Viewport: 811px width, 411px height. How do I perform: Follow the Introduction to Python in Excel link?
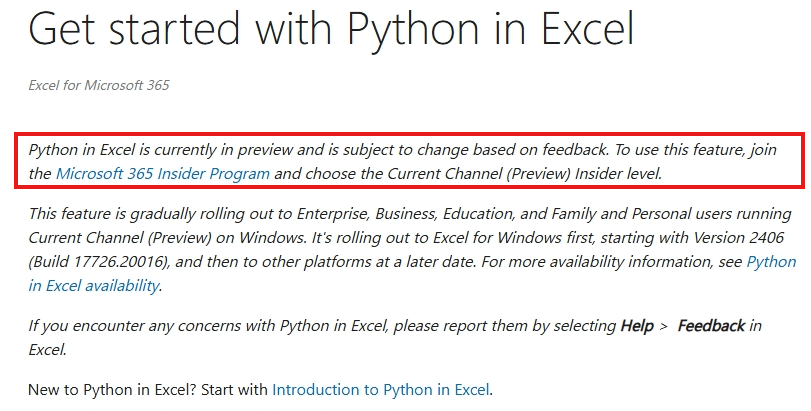coord(381,389)
